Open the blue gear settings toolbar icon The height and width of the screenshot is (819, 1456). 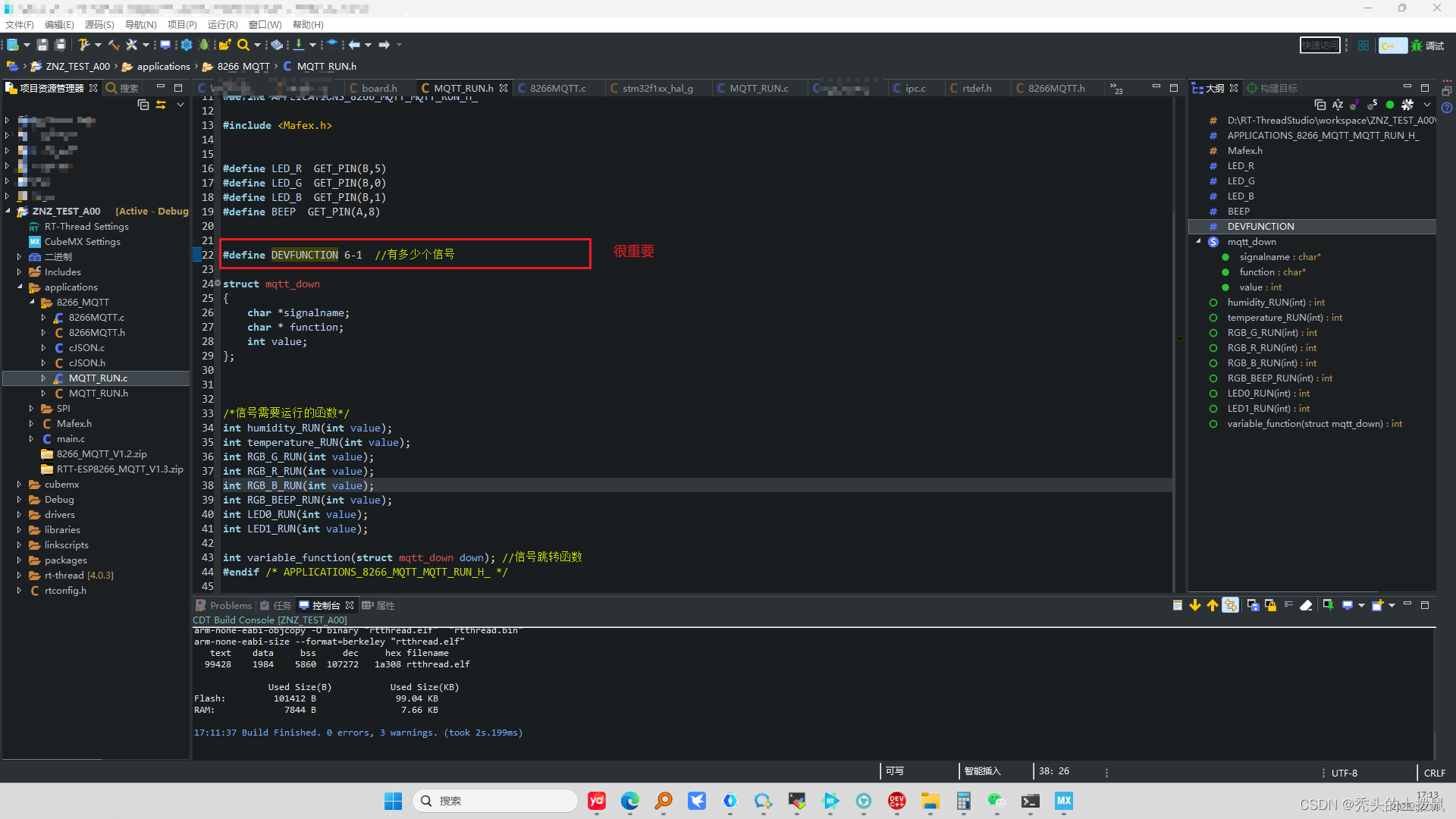click(187, 45)
